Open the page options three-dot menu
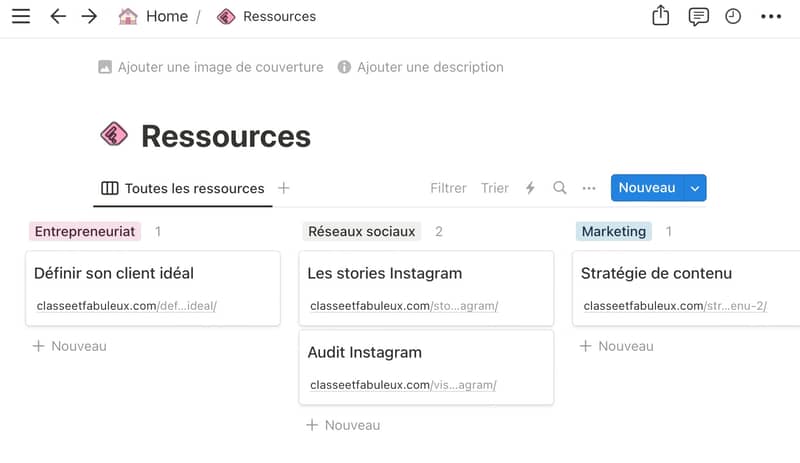Image resolution: width=800 pixels, height=463 pixels. pos(771,16)
